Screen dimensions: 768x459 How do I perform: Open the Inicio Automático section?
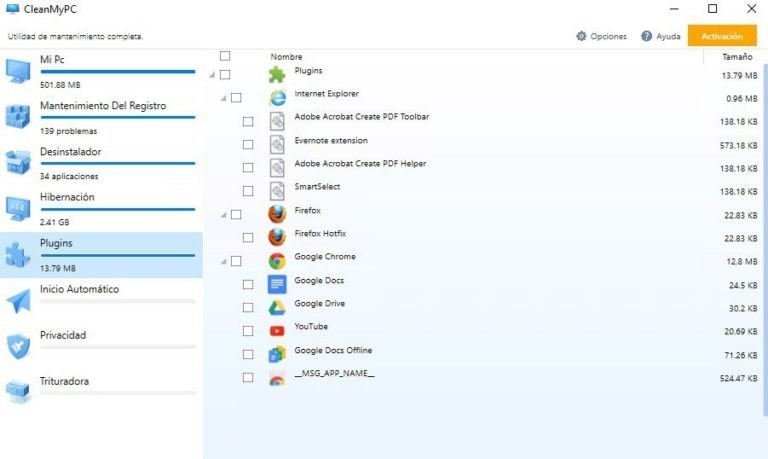pyautogui.click(x=101, y=301)
